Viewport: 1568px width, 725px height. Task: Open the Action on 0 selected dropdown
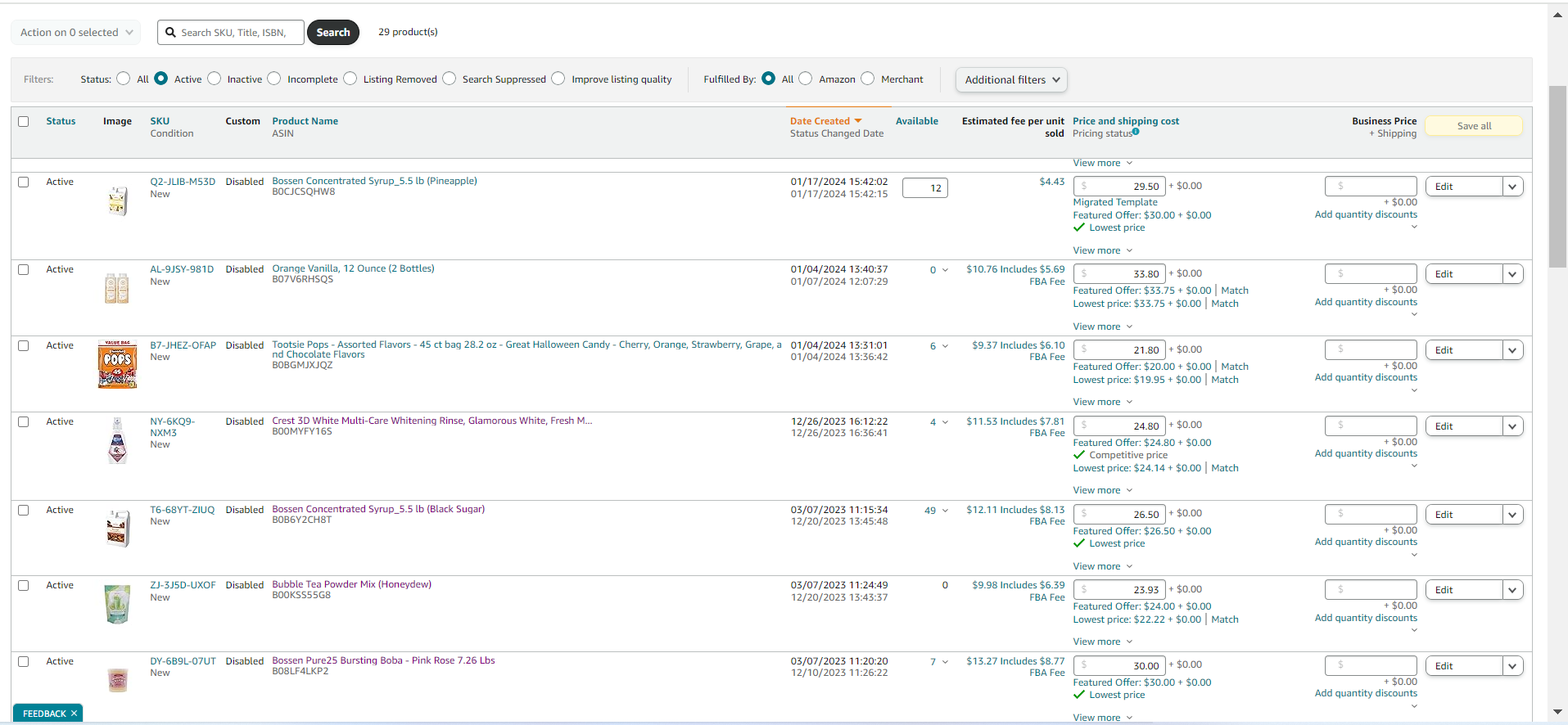[x=76, y=33]
